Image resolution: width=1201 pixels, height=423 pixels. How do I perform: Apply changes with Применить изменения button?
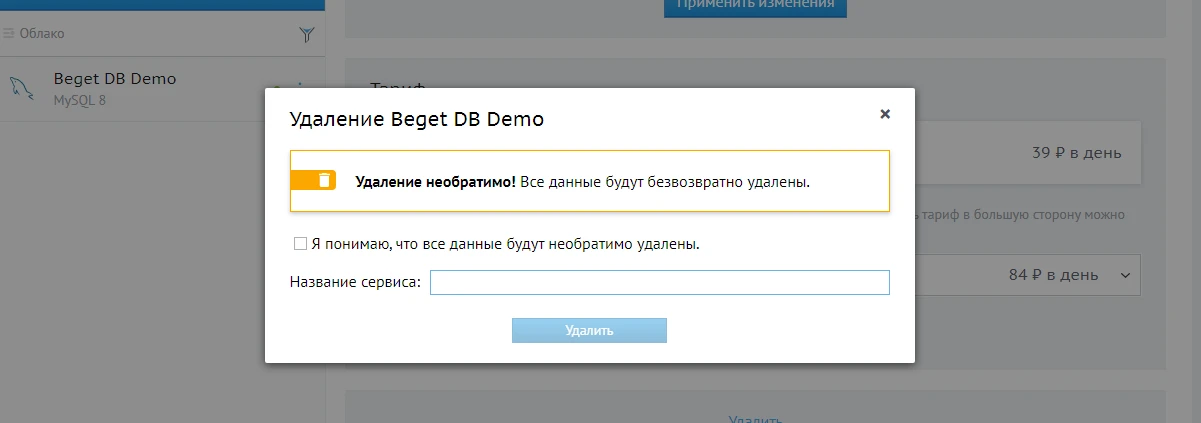[755, 5]
